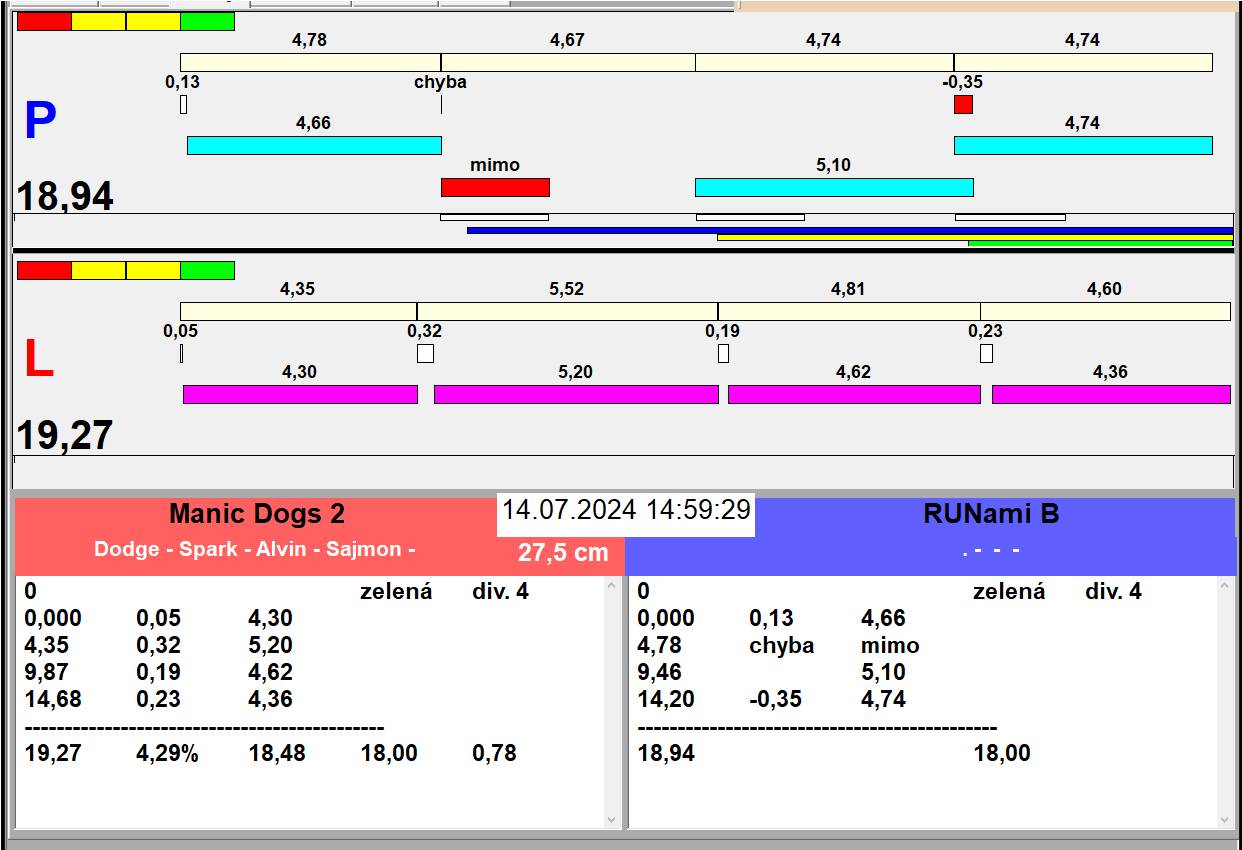Click the 0,32 changeover box in lane L

click(x=425, y=353)
